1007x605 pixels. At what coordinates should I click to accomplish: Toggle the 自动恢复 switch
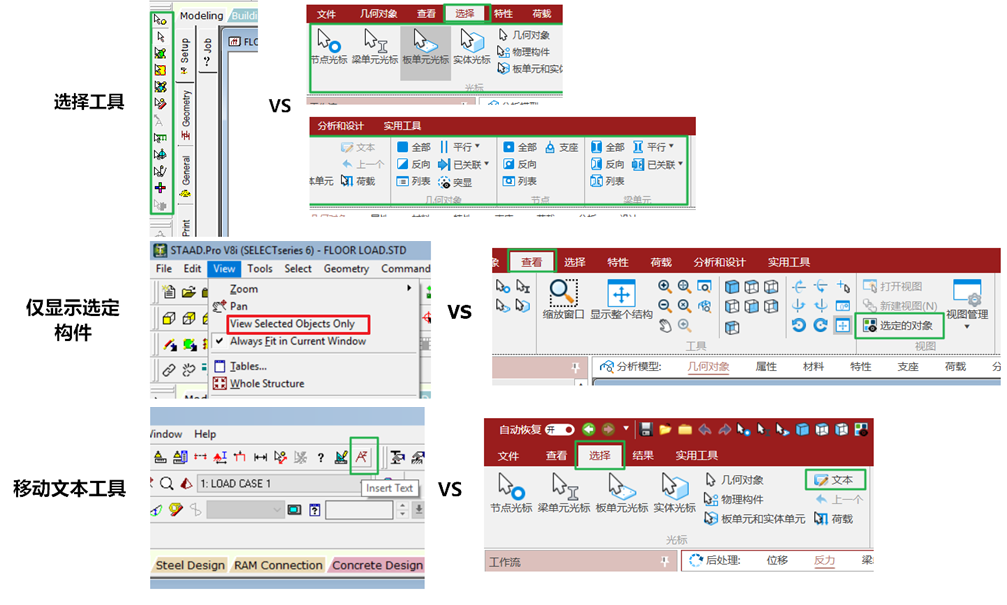click(559, 429)
